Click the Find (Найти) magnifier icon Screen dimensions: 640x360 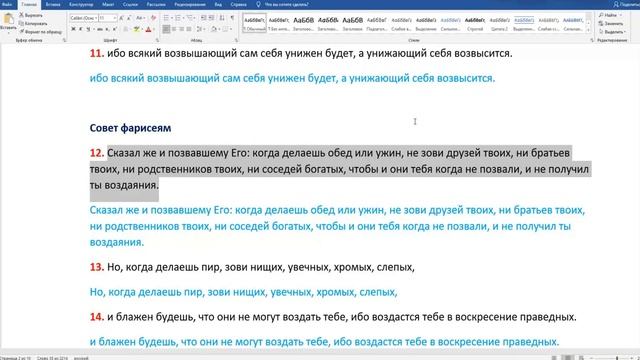601,15
